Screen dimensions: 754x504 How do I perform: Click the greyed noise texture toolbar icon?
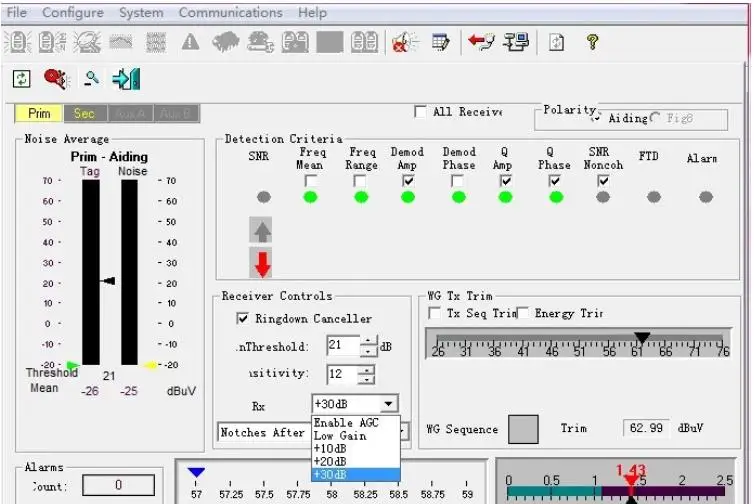[156, 42]
